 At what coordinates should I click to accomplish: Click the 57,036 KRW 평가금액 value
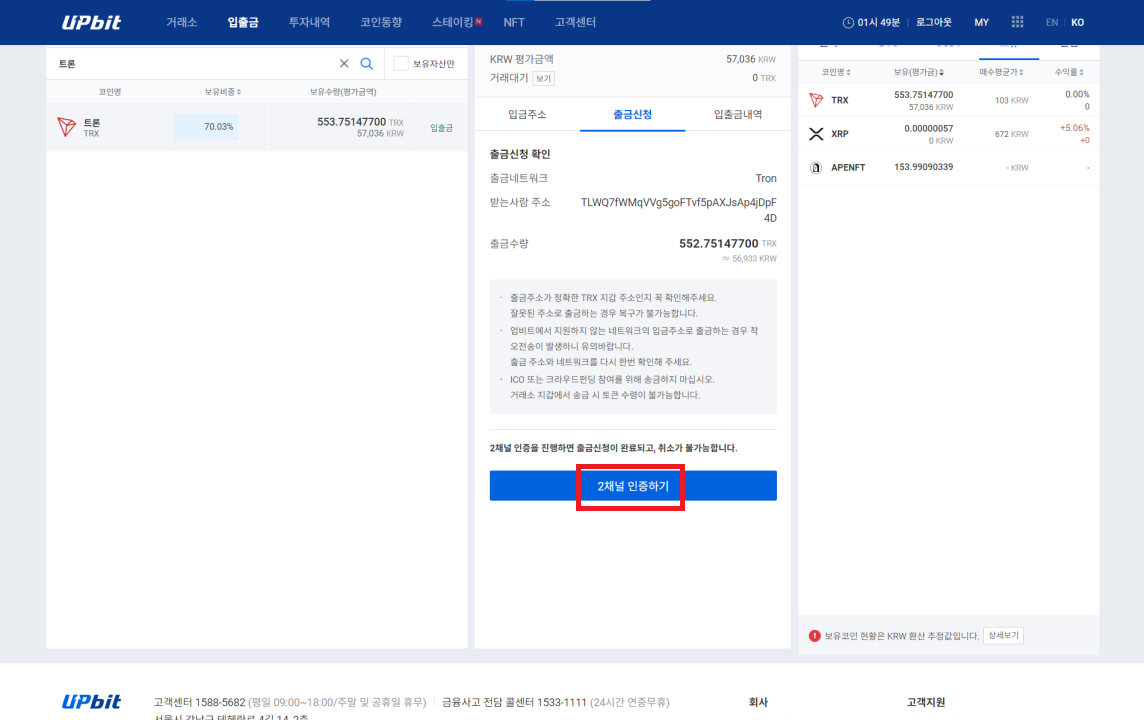751,59
